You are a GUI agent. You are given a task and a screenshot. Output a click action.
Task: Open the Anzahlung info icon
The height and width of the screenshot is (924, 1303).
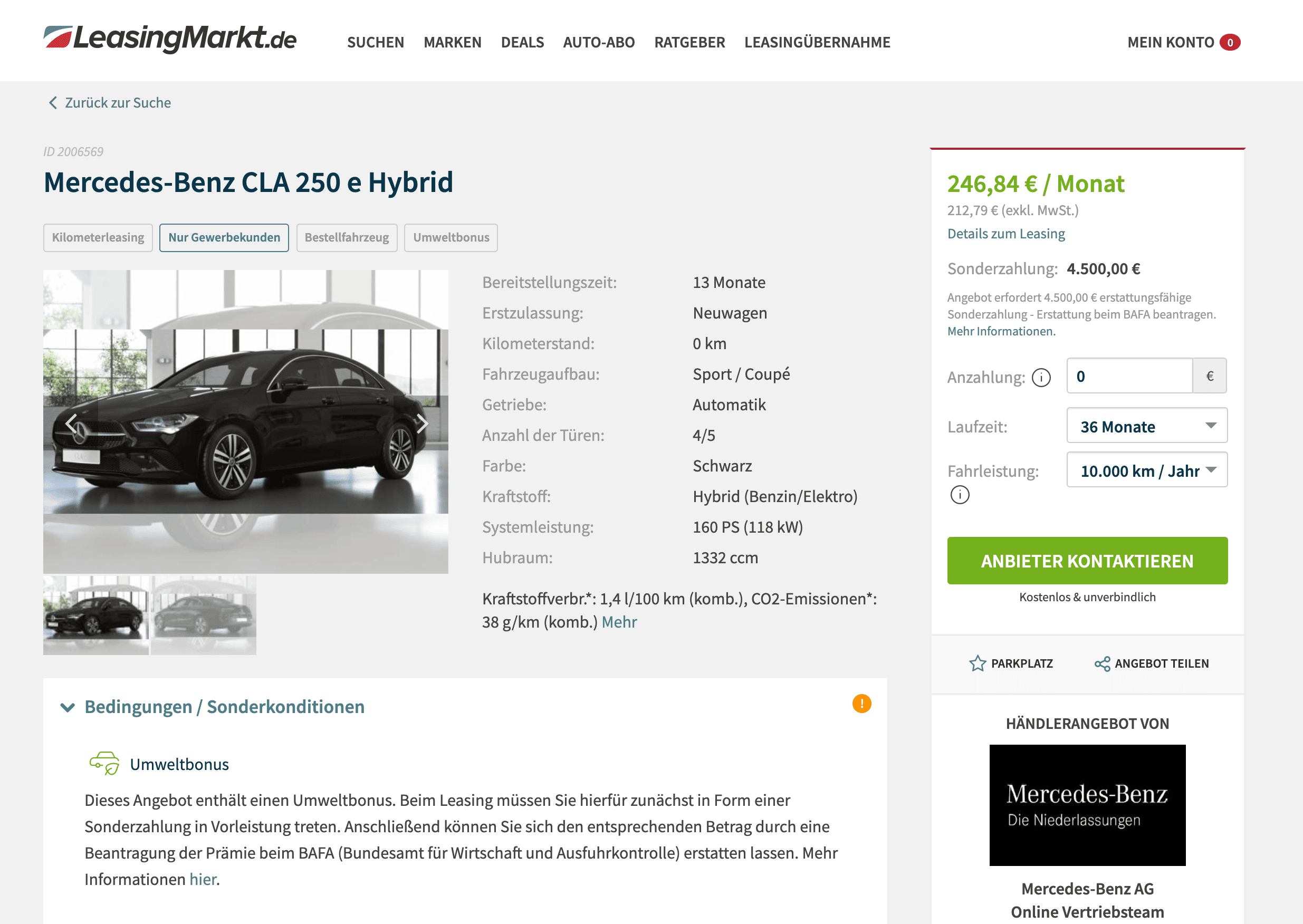point(1041,377)
